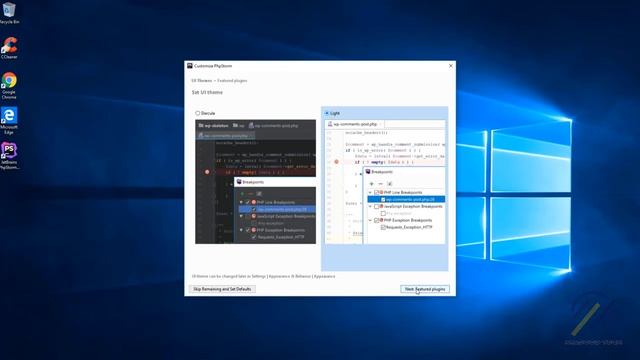640x360 pixels.
Task: Click the PhpStorm icon in the dialog title bar
Action: point(190,66)
